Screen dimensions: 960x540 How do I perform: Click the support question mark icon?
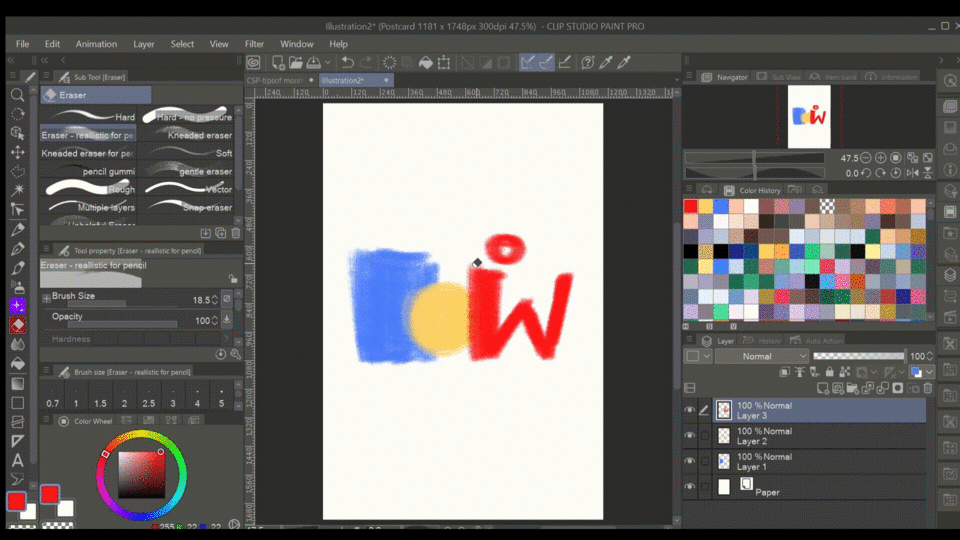(588, 62)
